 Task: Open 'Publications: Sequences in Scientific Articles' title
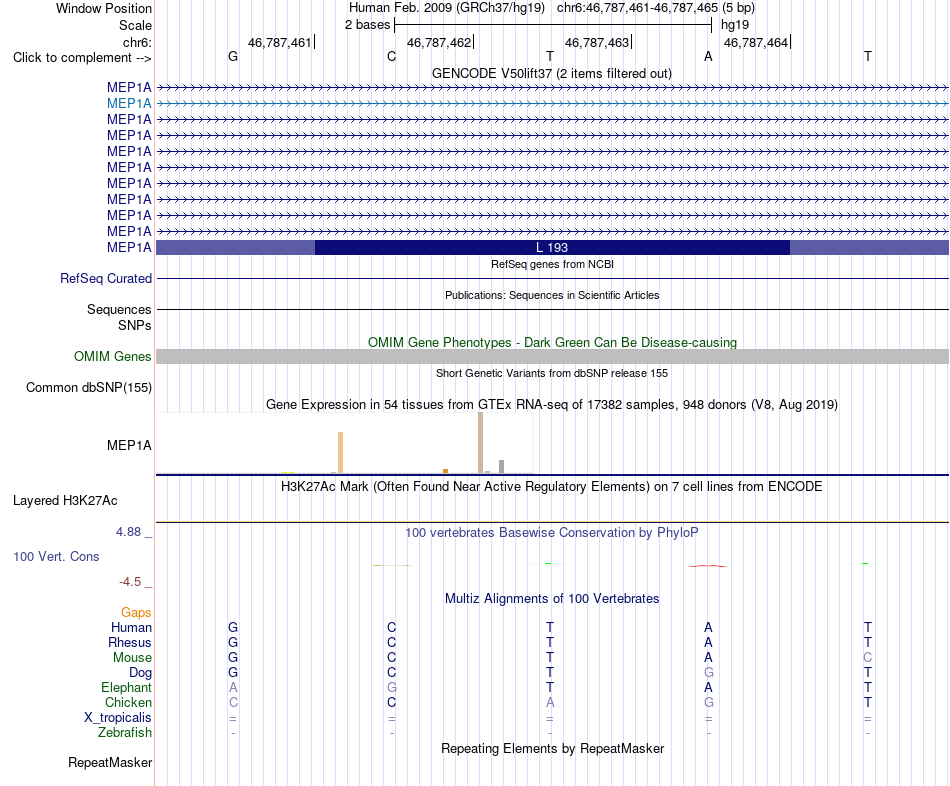click(552, 295)
